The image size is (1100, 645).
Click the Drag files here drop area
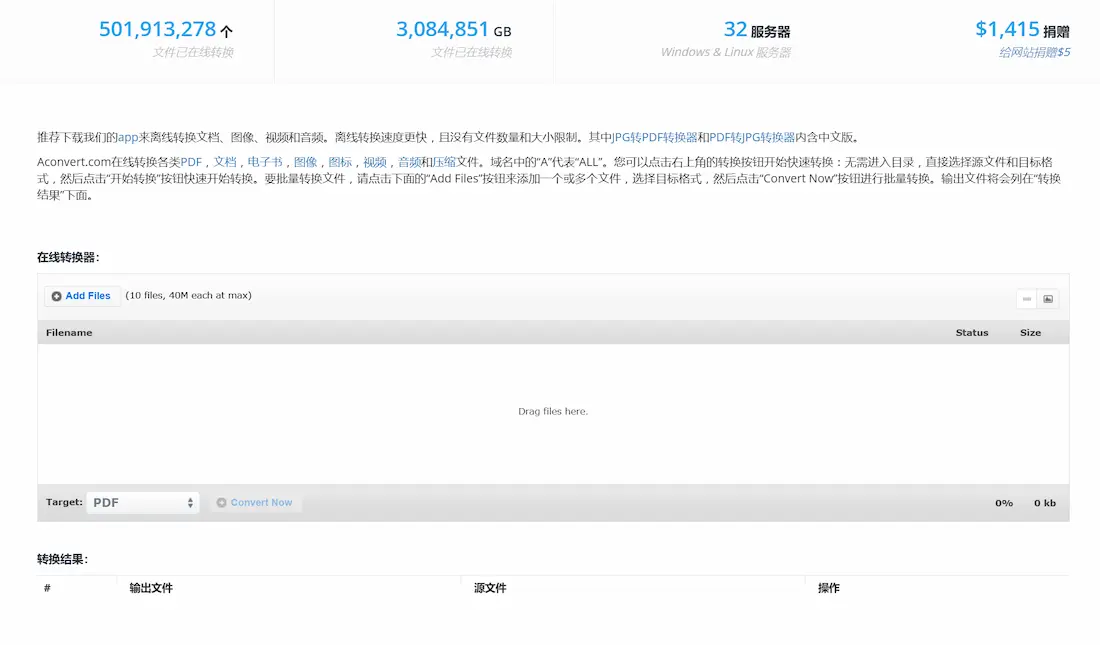click(553, 412)
